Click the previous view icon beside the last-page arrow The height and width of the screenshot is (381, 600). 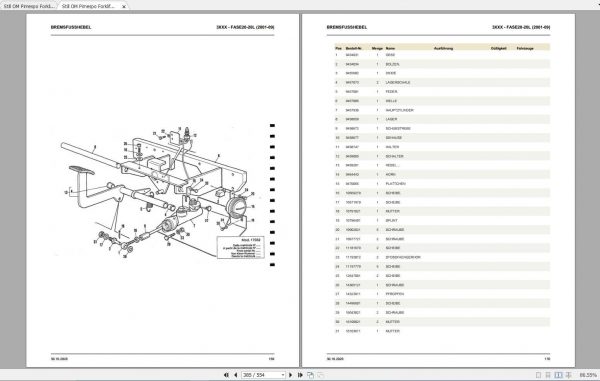coord(310,375)
